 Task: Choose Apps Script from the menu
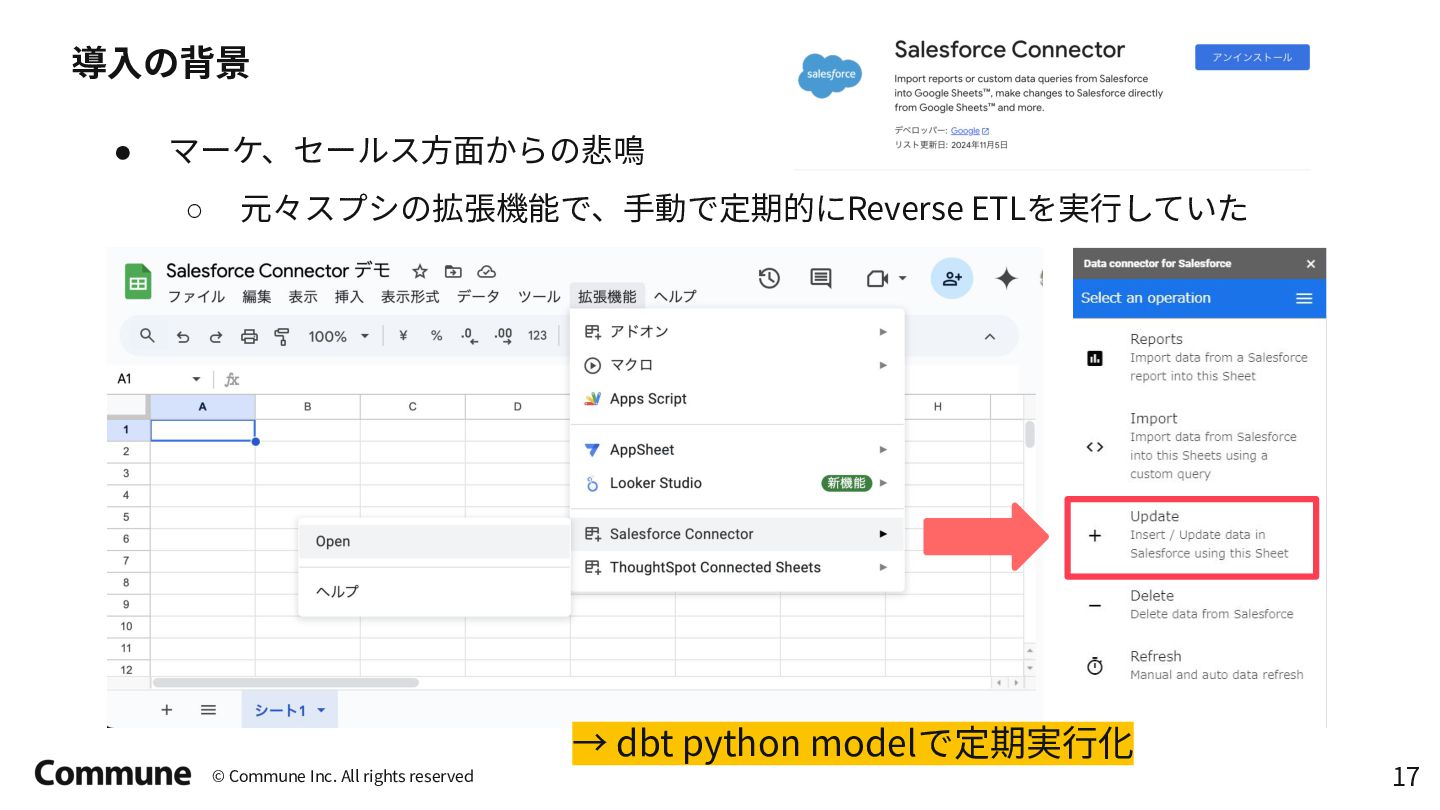(737, 399)
